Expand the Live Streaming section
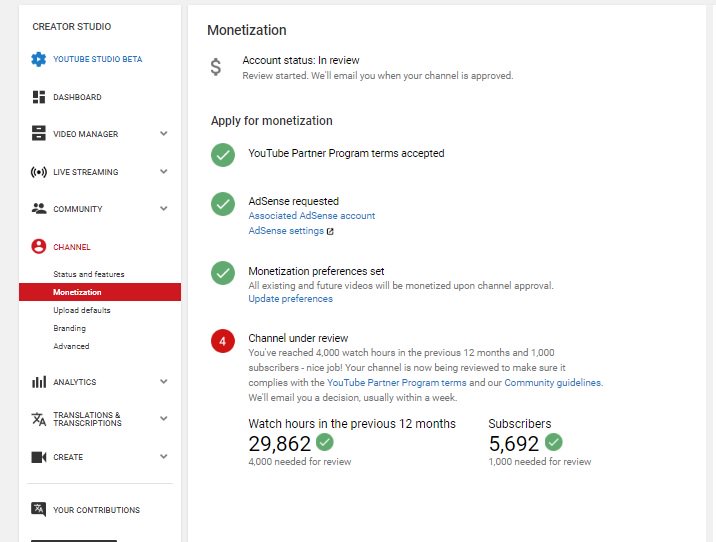Image resolution: width=716 pixels, height=542 pixels. pyautogui.click(x=163, y=171)
